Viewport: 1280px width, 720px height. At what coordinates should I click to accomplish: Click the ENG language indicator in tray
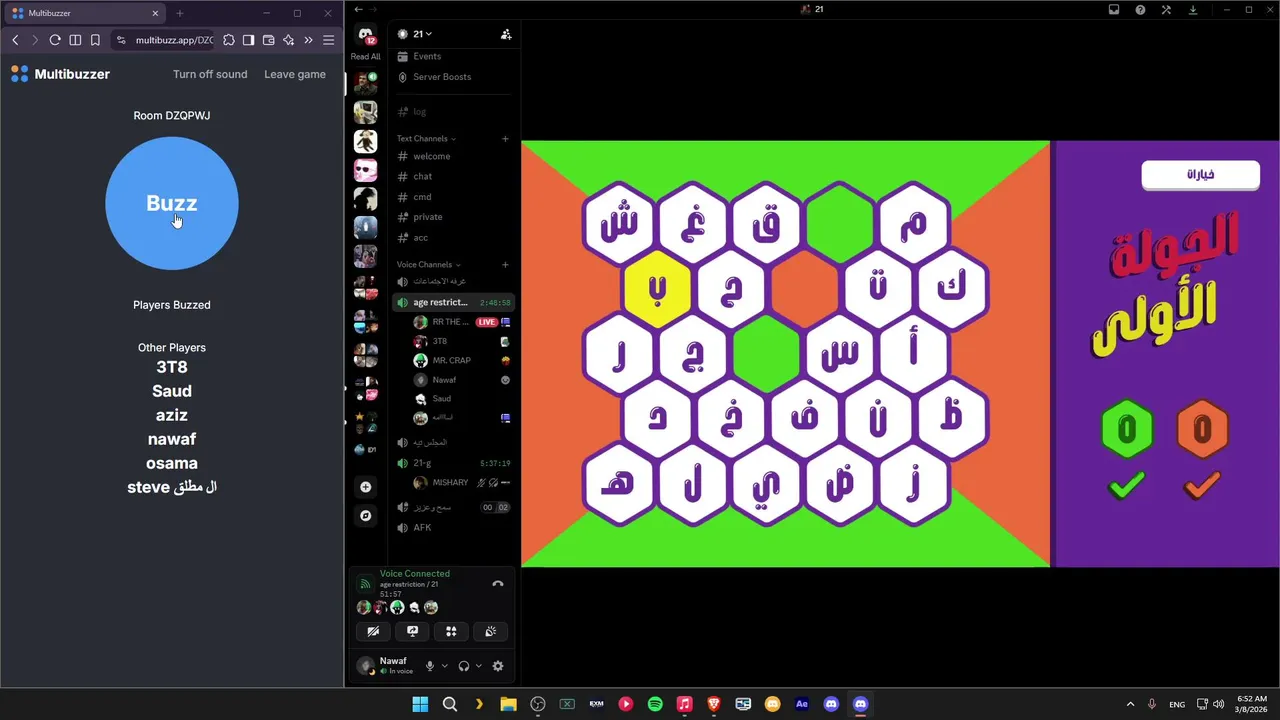pos(1177,704)
